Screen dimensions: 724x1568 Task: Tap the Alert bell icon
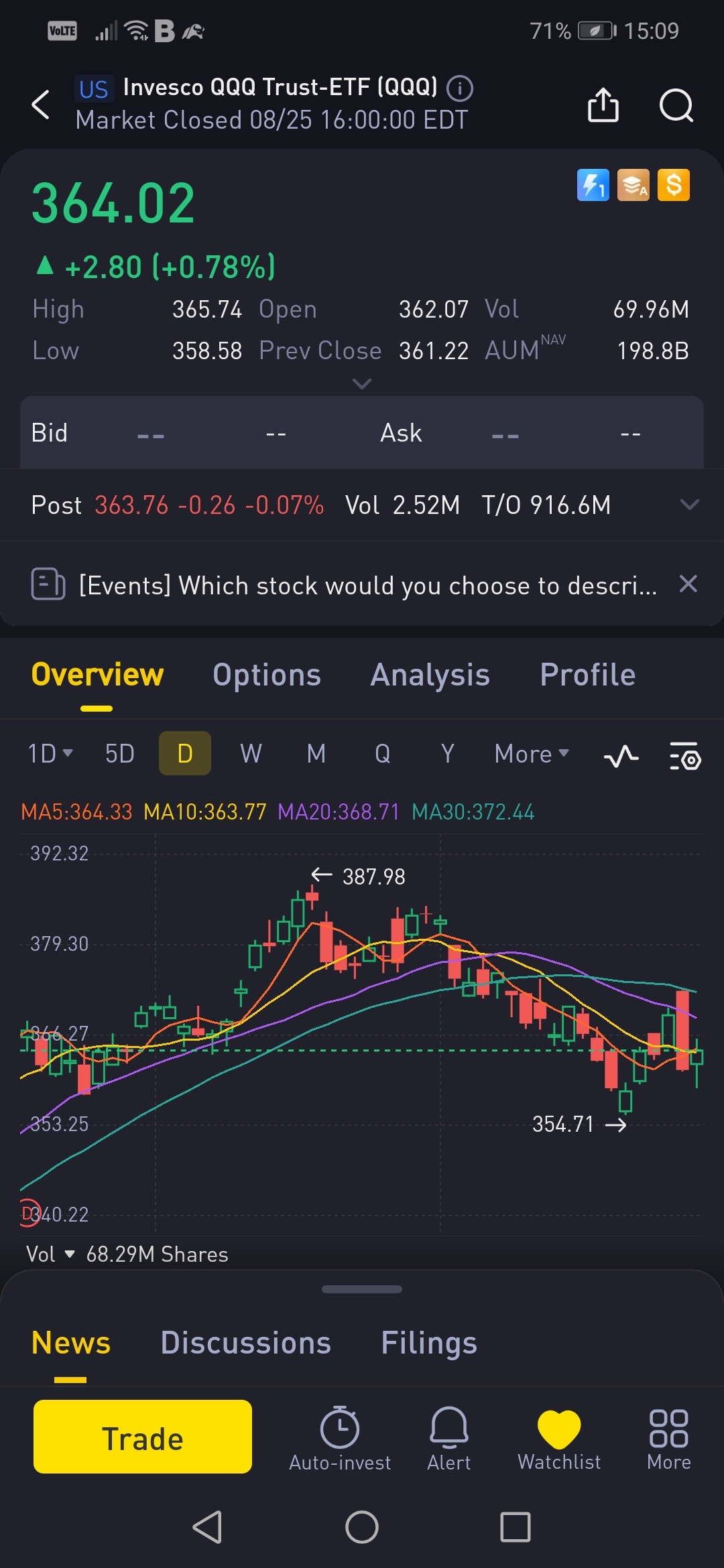(449, 1427)
